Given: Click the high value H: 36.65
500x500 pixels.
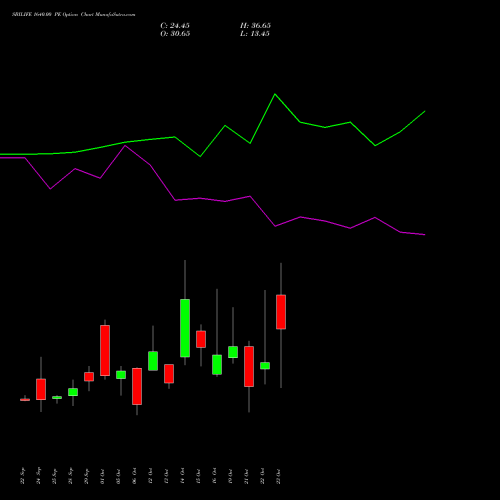Looking at the screenshot, I should [x=255, y=26].
